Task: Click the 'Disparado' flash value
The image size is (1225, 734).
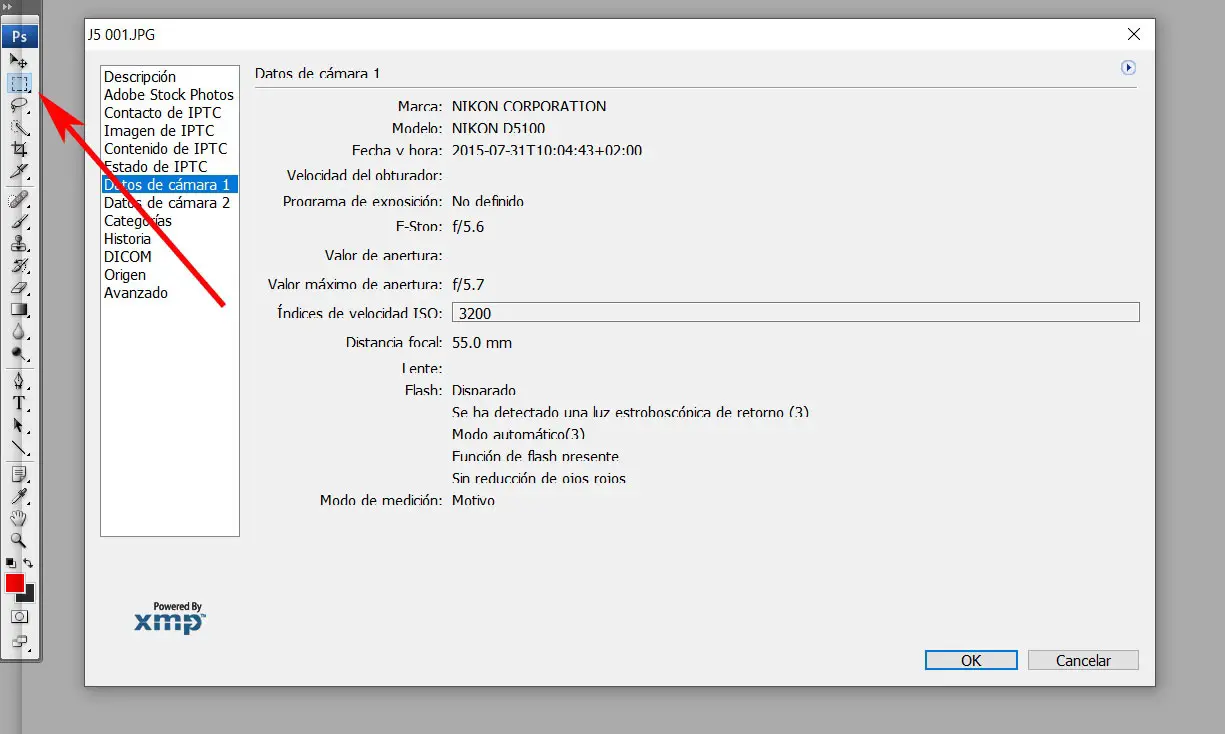Action: click(x=484, y=391)
